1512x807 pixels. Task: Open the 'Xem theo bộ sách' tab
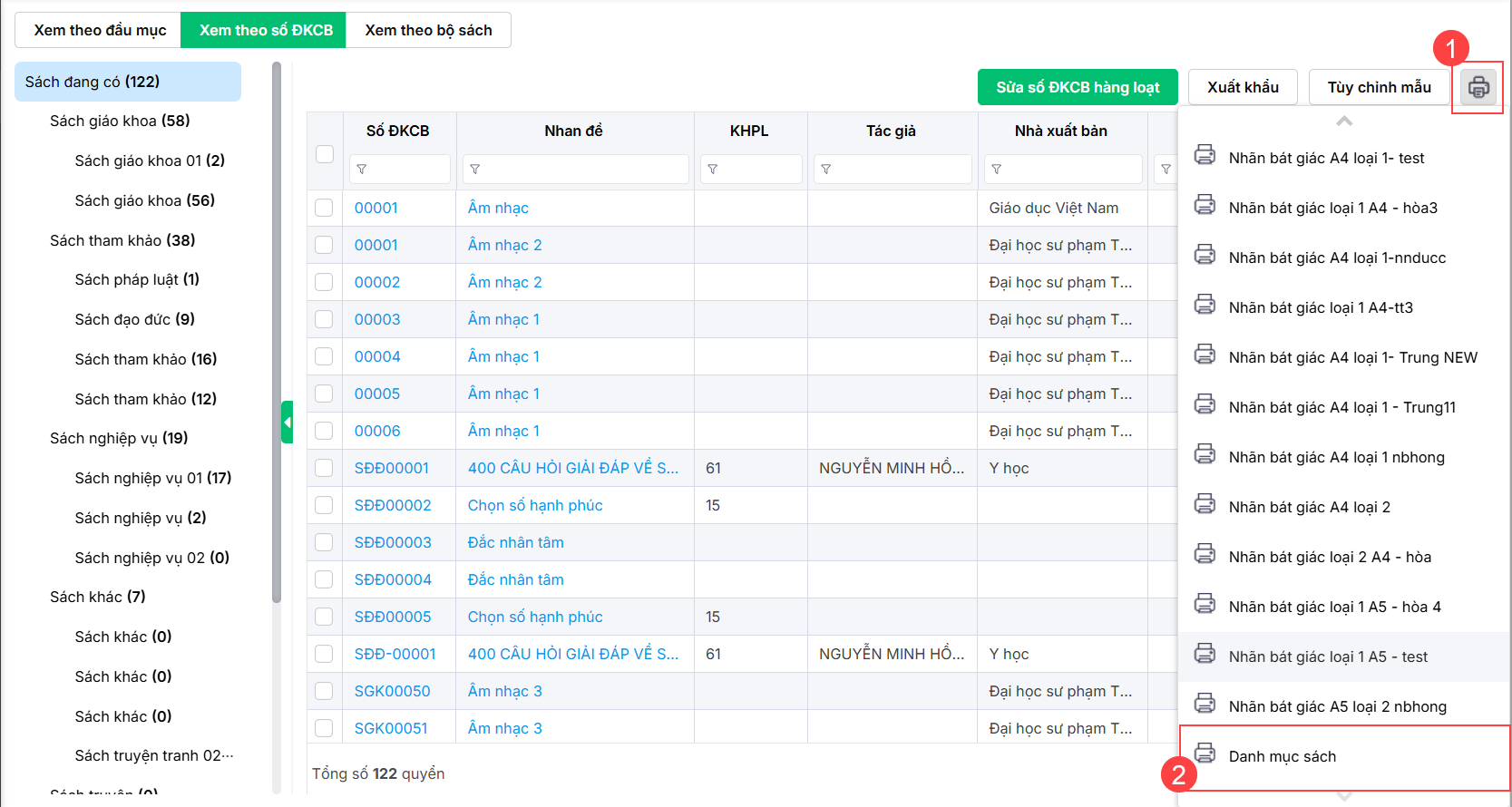428,30
